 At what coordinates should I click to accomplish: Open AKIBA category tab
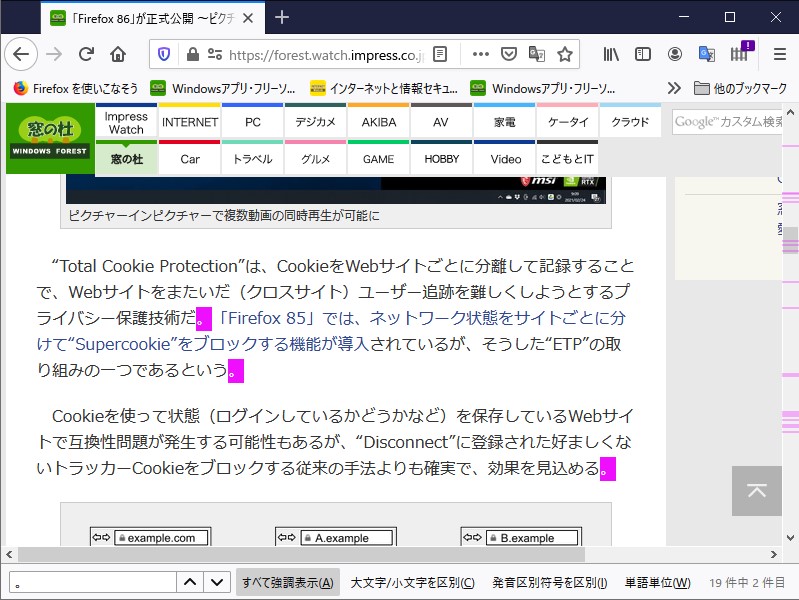point(379,122)
